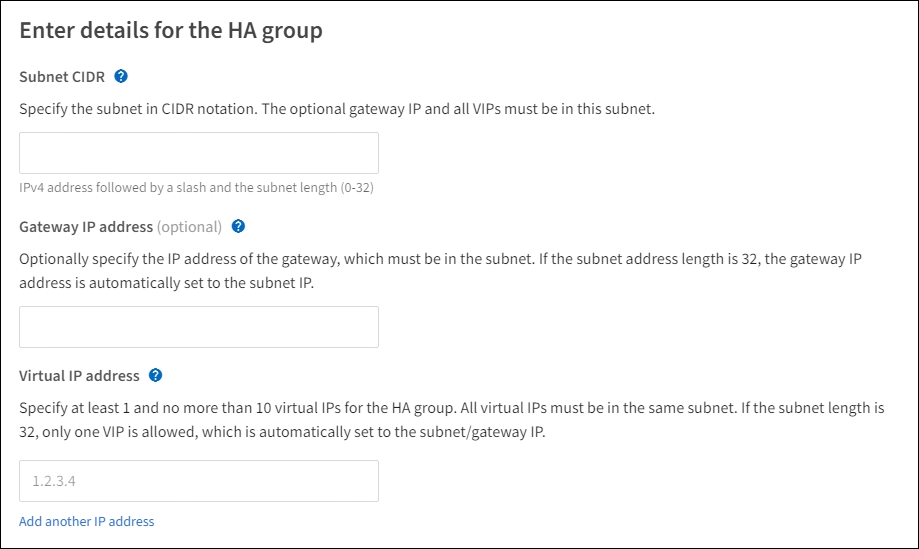The image size is (919, 549).
Task: Select the Virtual IP field showing 1.2.3.4
Action: (199, 481)
